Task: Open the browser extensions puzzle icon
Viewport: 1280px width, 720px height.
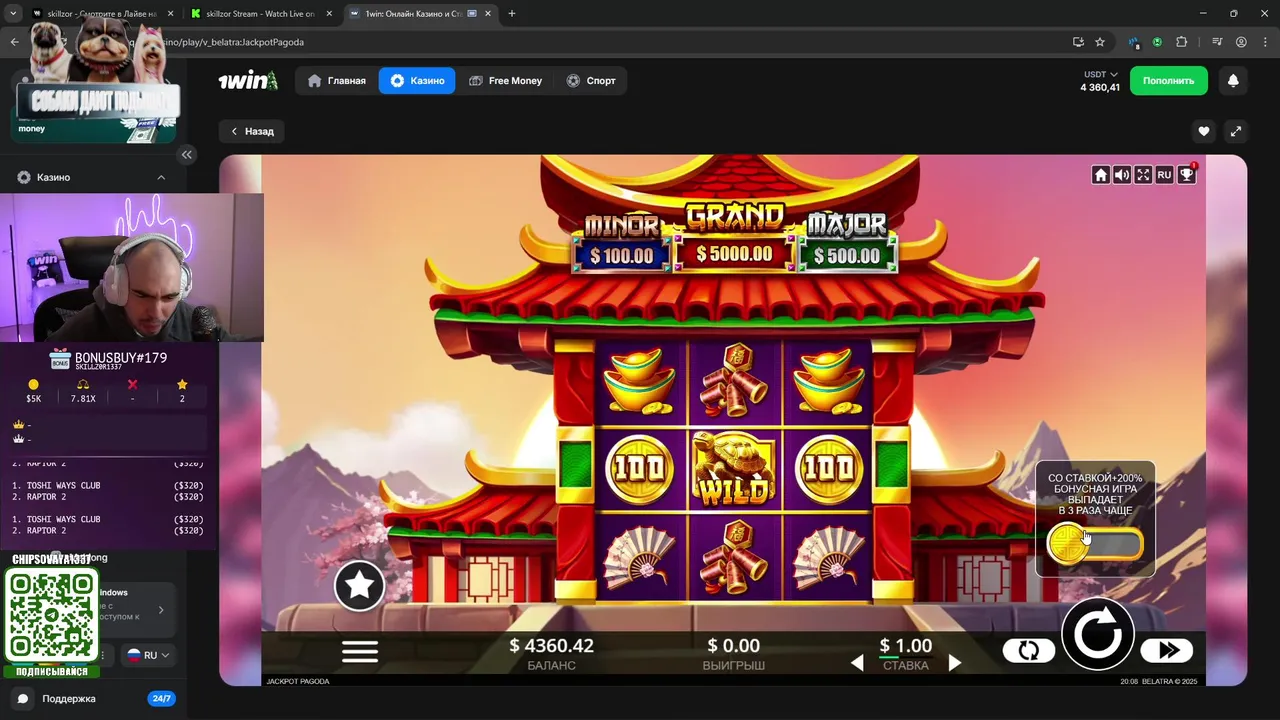Action: point(1182,42)
